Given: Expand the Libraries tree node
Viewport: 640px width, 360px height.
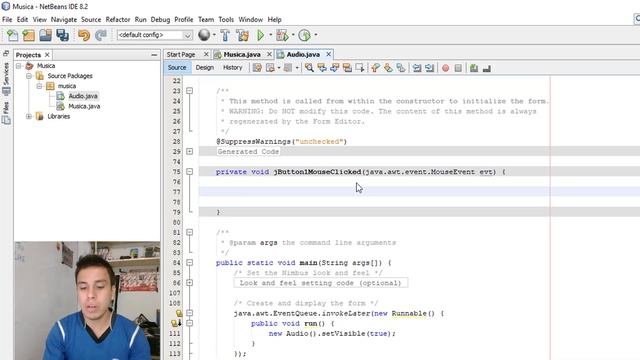Looking at the screenshot, I should pyautogui.click(x=29, y=116).
